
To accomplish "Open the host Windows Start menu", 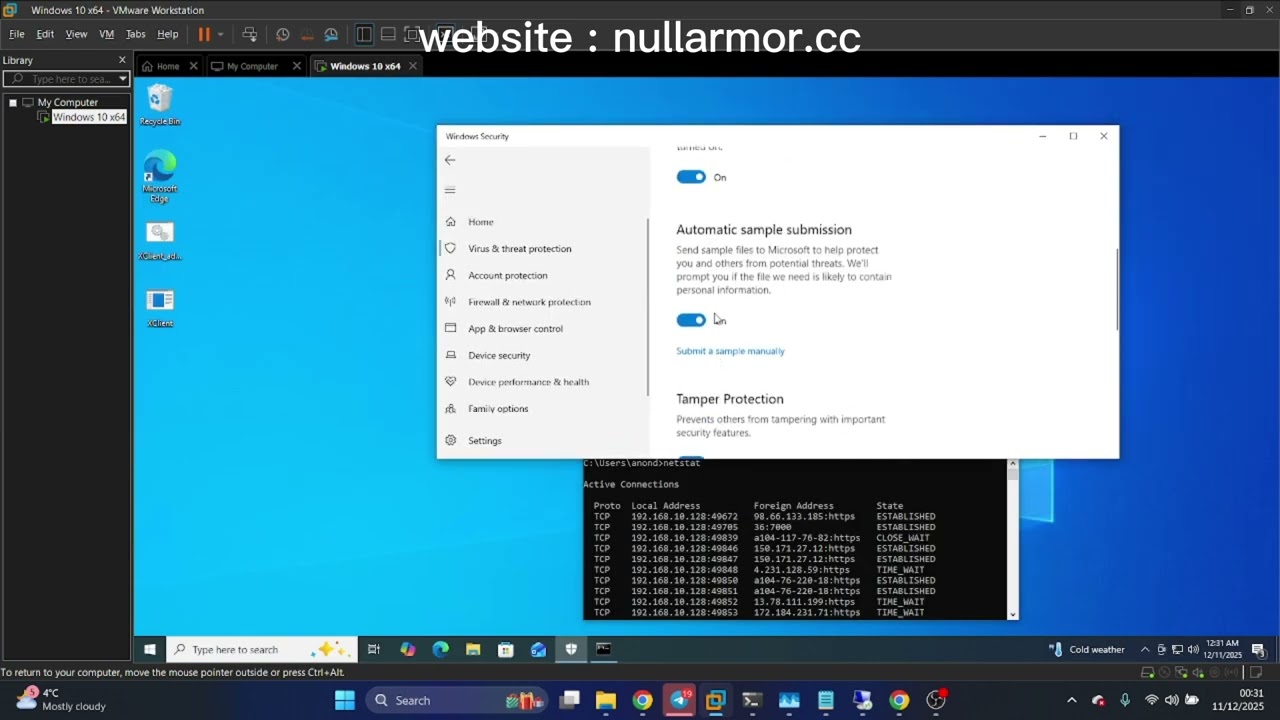I will (x=345, y=700).
